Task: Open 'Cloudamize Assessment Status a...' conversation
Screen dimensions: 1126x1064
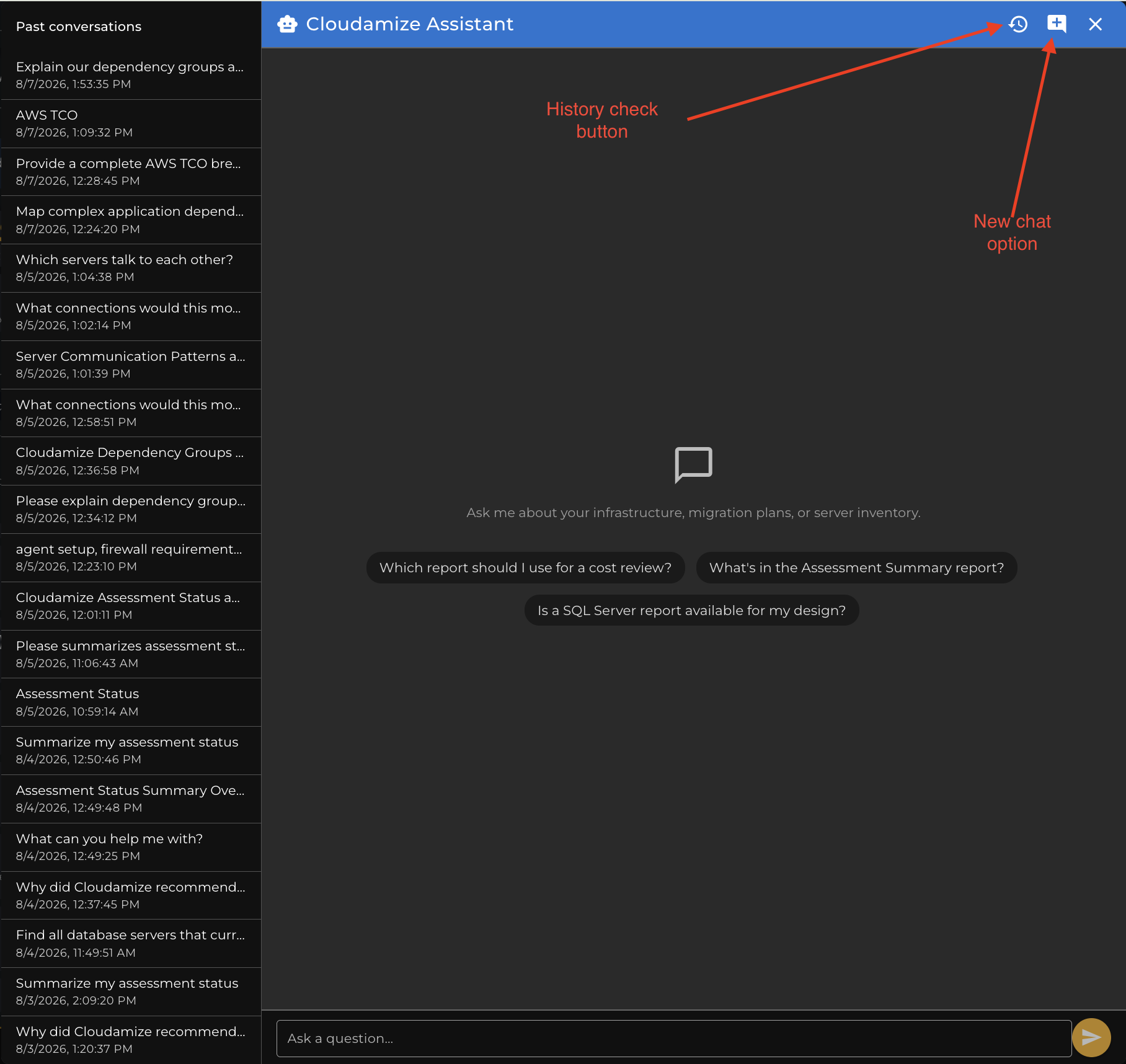Action: [x=131, y=606]
